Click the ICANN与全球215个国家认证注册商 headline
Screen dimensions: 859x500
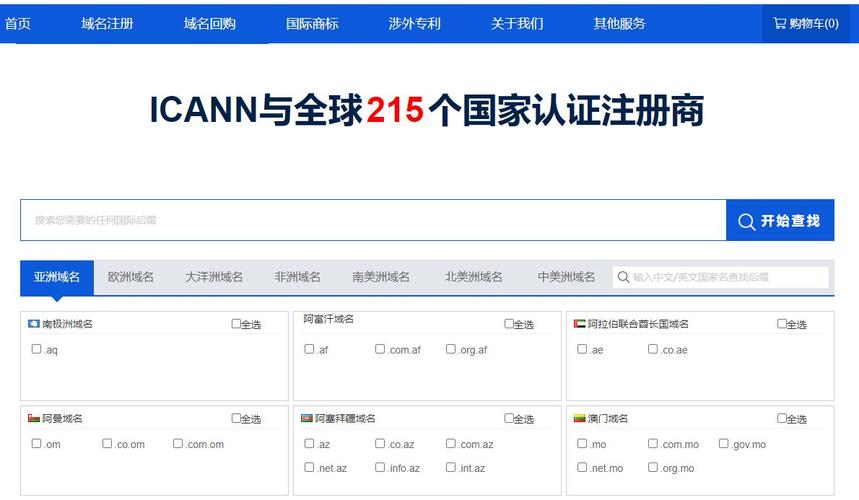[x=427, y=110]
